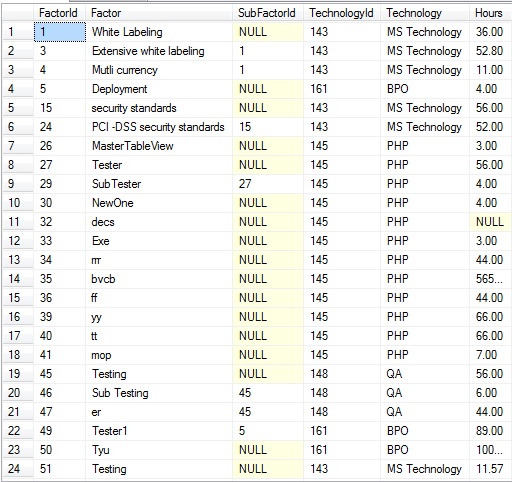This screenshot has width=512, height=482.
Task: Select row 11 via its row header
Action: pos(18,222)
